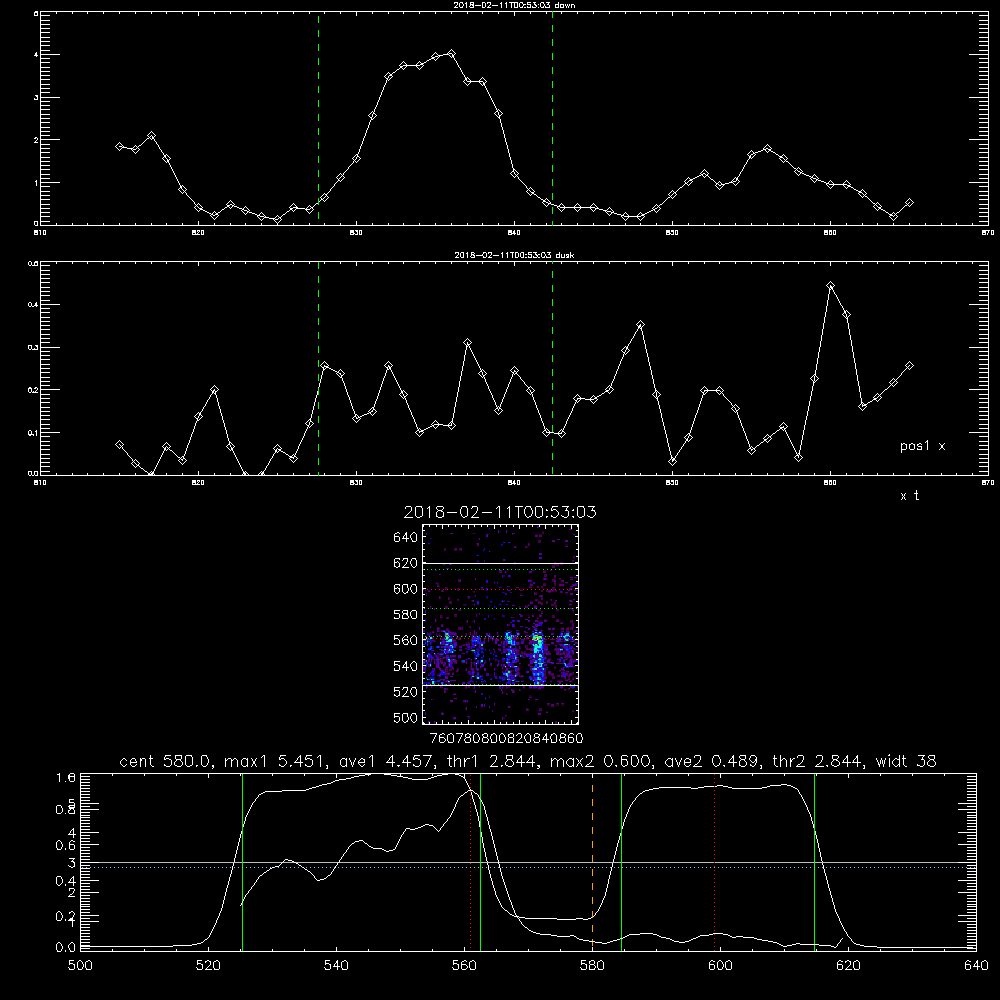Click the orange dashed center line in the bottom plot

point(592,861)
